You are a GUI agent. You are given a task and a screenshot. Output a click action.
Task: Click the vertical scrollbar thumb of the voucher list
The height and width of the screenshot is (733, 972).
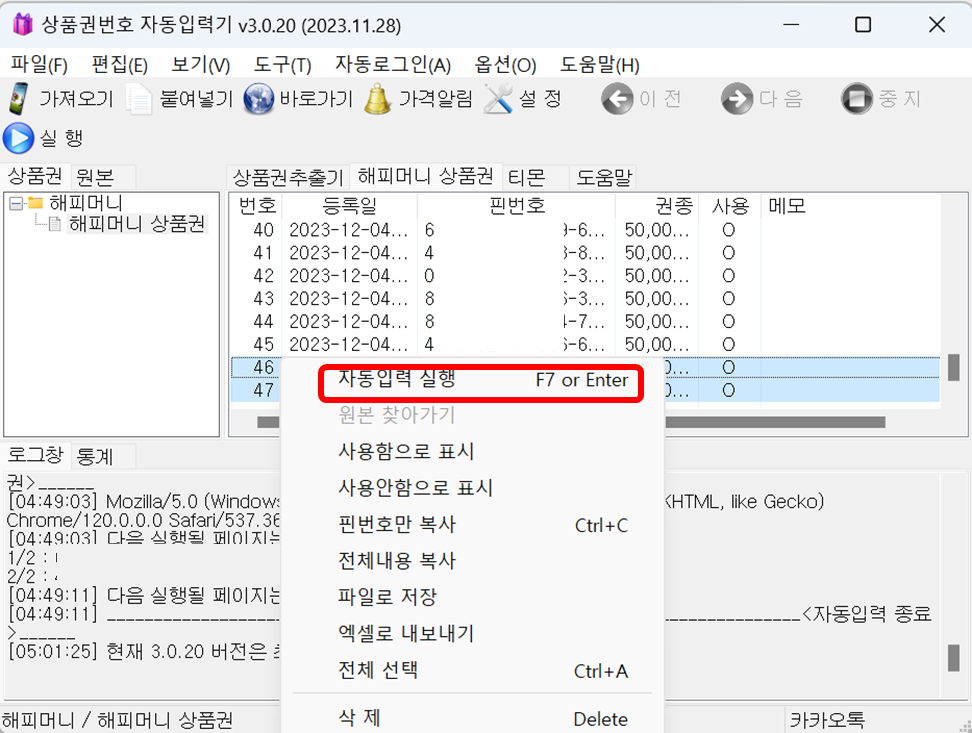(954, 367)
